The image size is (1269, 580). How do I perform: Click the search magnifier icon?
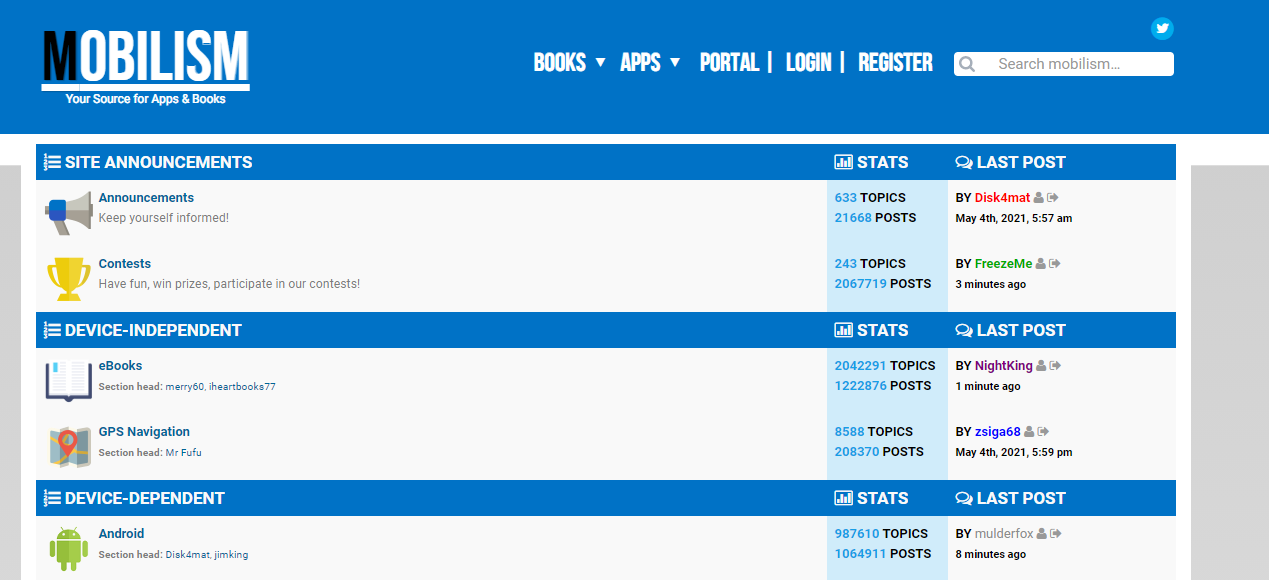966,64
